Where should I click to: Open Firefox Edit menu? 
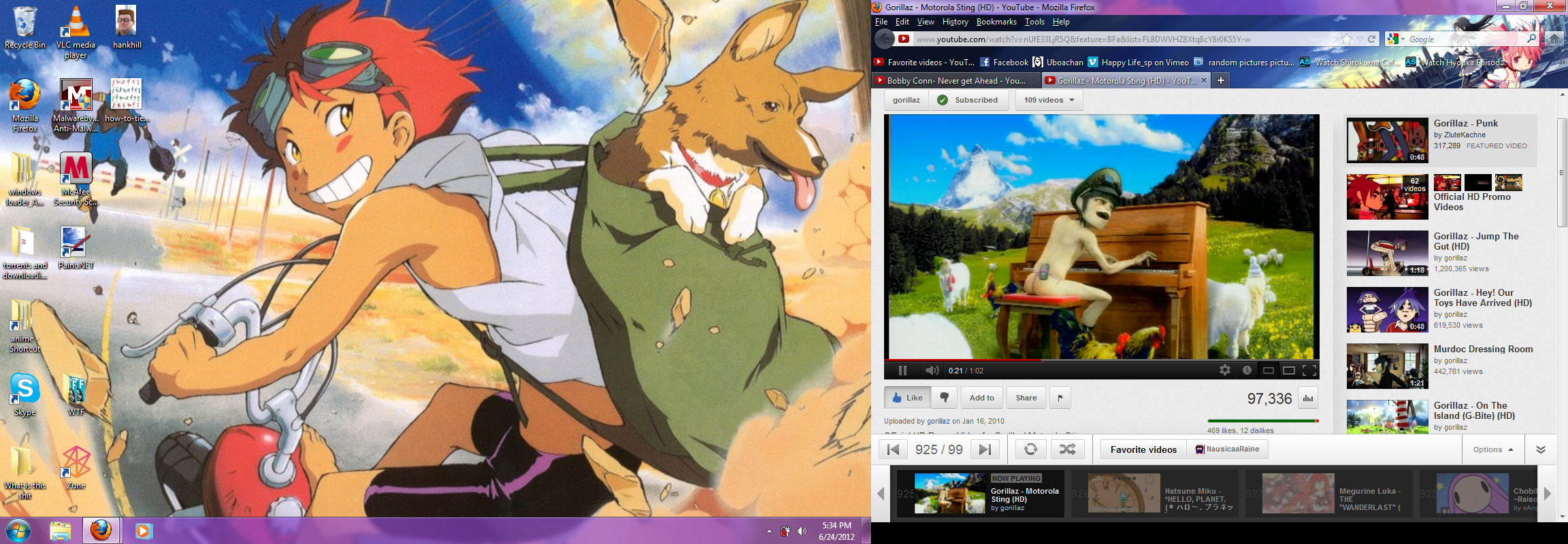click(x=902, y=22)
